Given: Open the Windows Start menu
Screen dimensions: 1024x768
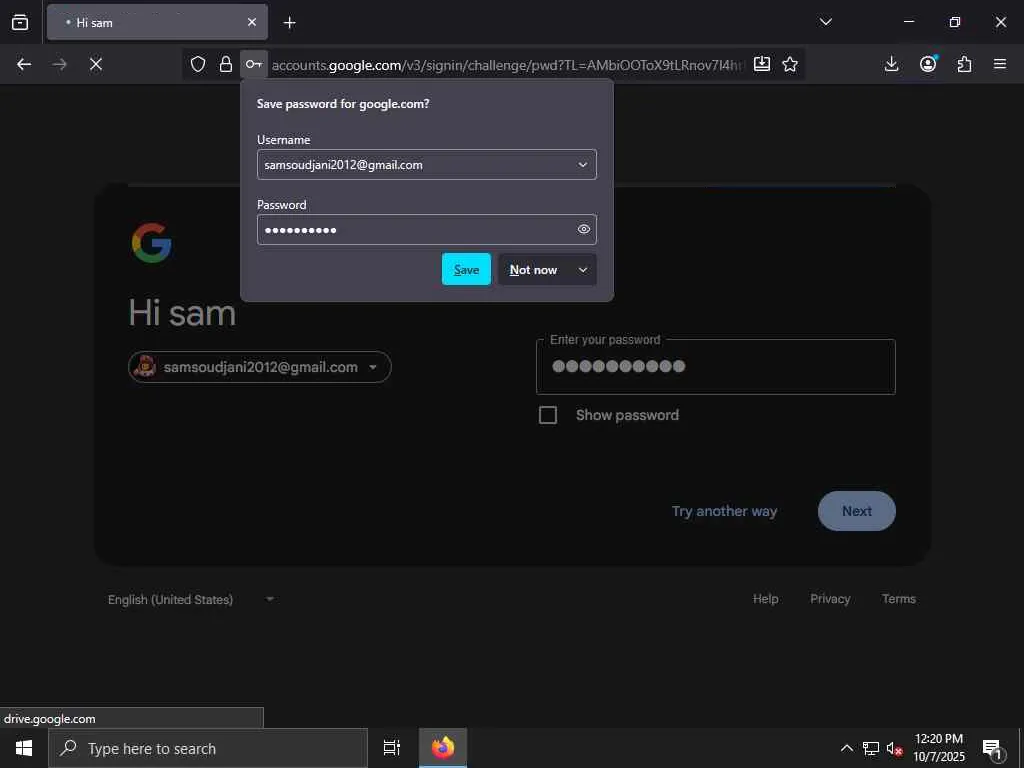Looking at the screenshot, I should pos(24,748).
